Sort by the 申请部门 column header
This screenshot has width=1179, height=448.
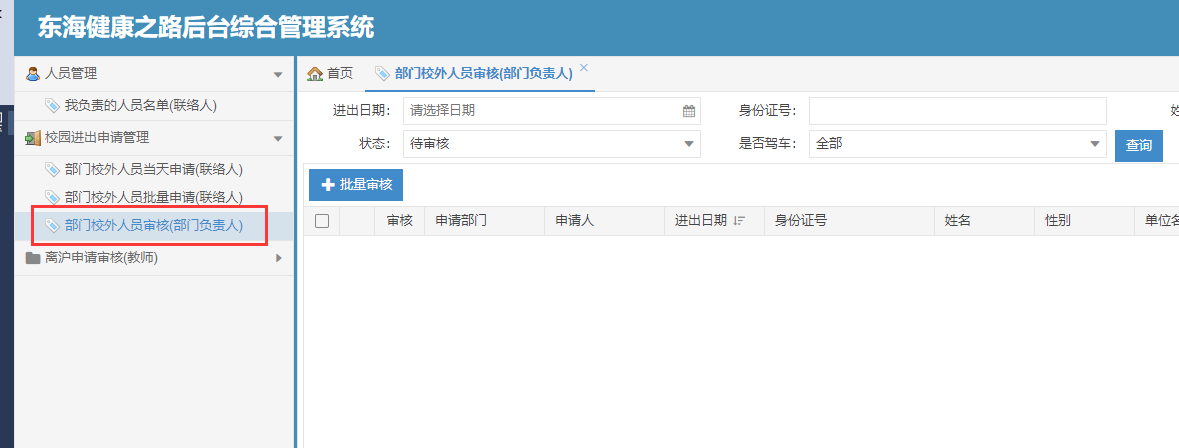(x=462, y=221)
